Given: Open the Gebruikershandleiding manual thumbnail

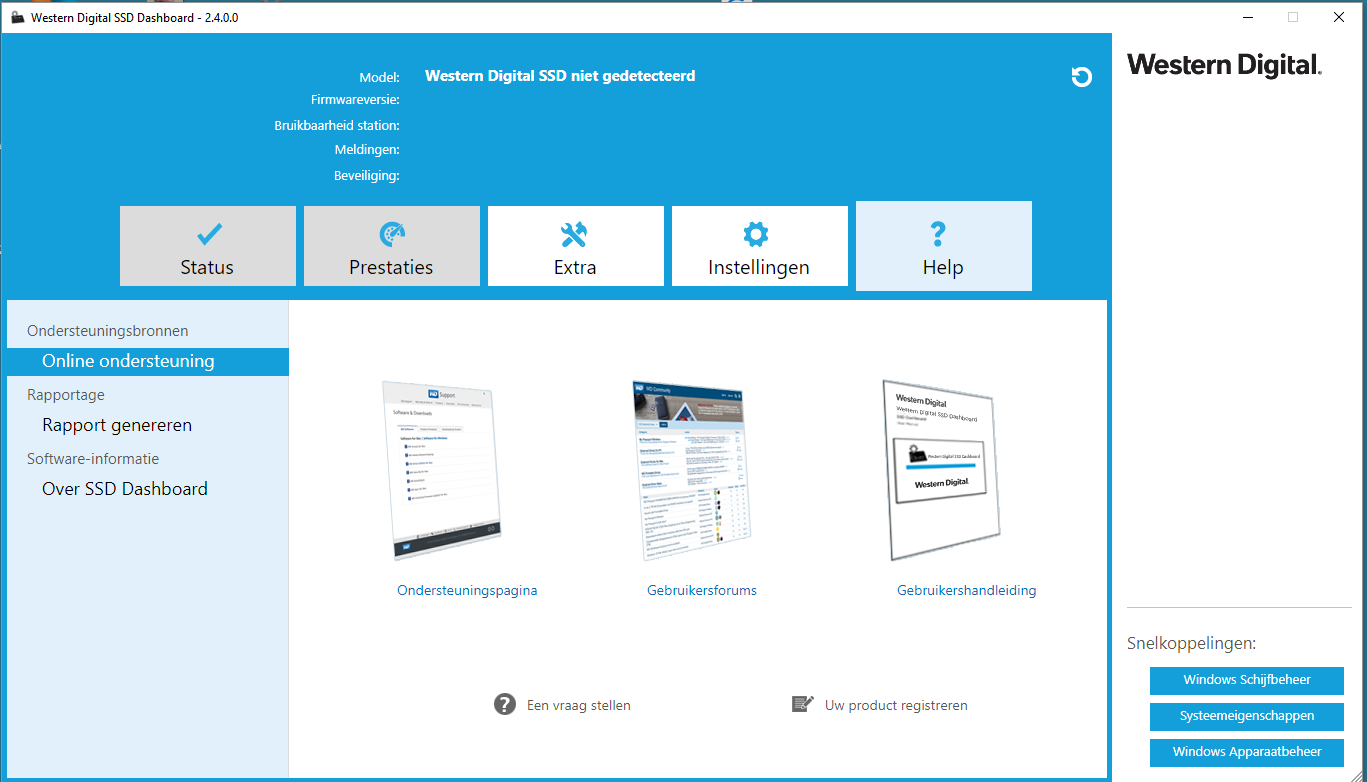Looking at the screenshot, I should point(941,470).
